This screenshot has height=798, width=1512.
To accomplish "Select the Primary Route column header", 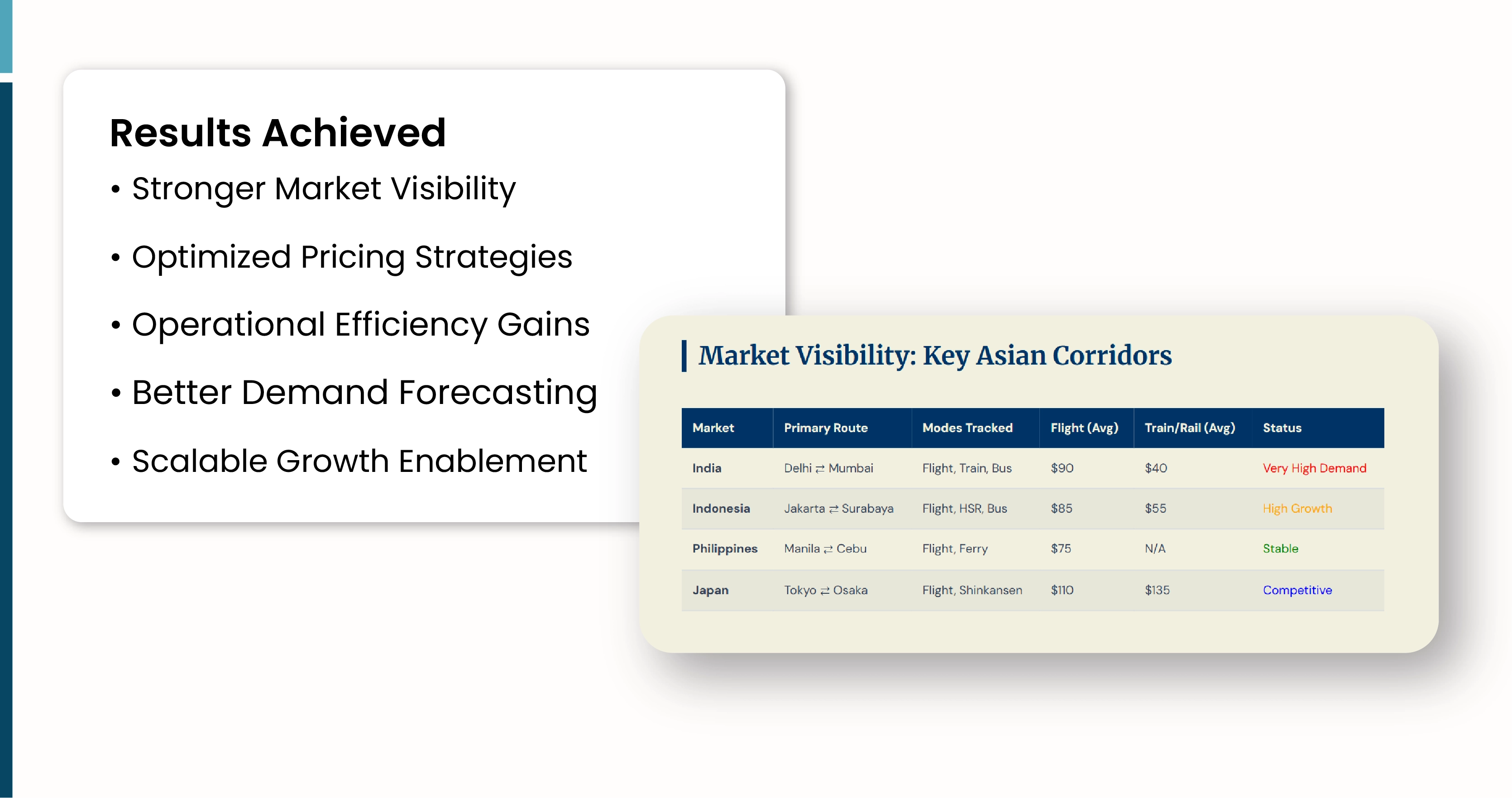I will [x=825, y=428].
